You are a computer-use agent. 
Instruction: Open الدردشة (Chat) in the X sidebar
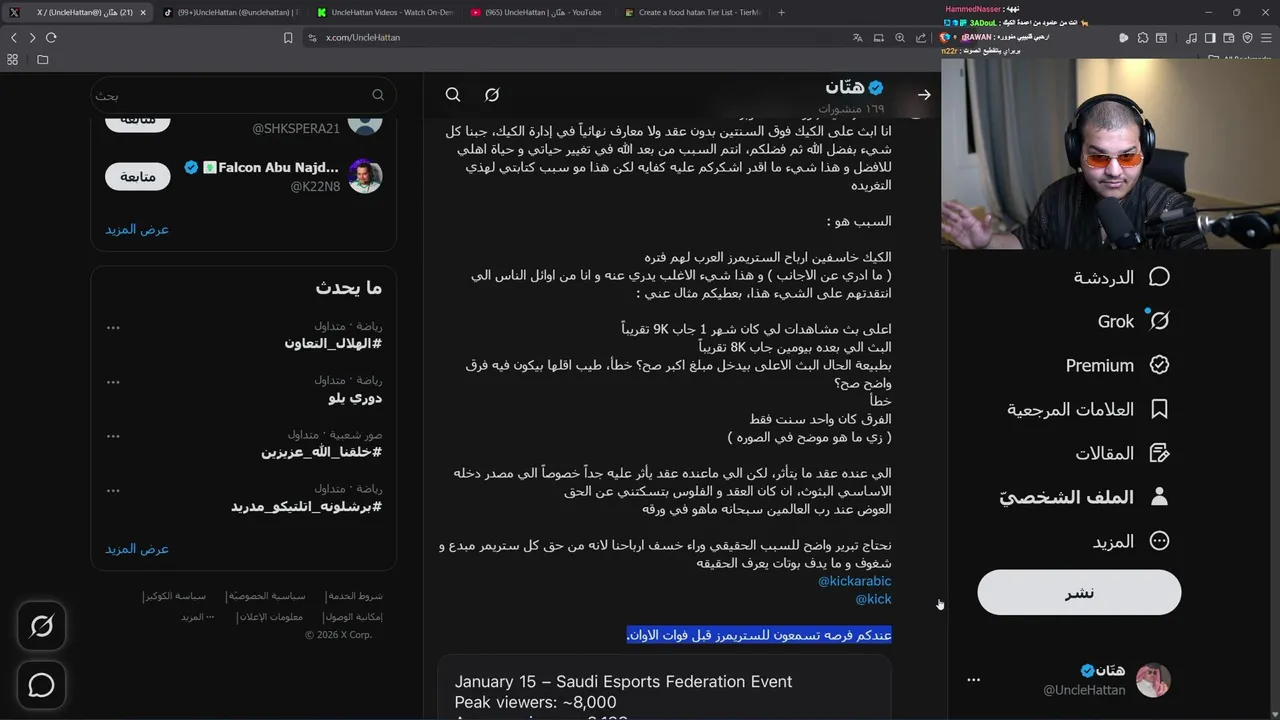click(1121, 277)
